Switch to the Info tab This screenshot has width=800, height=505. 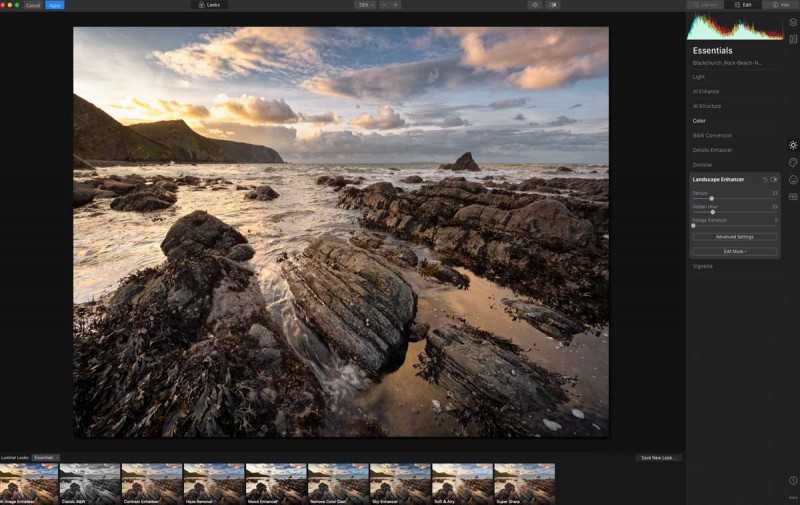(780, 5)
